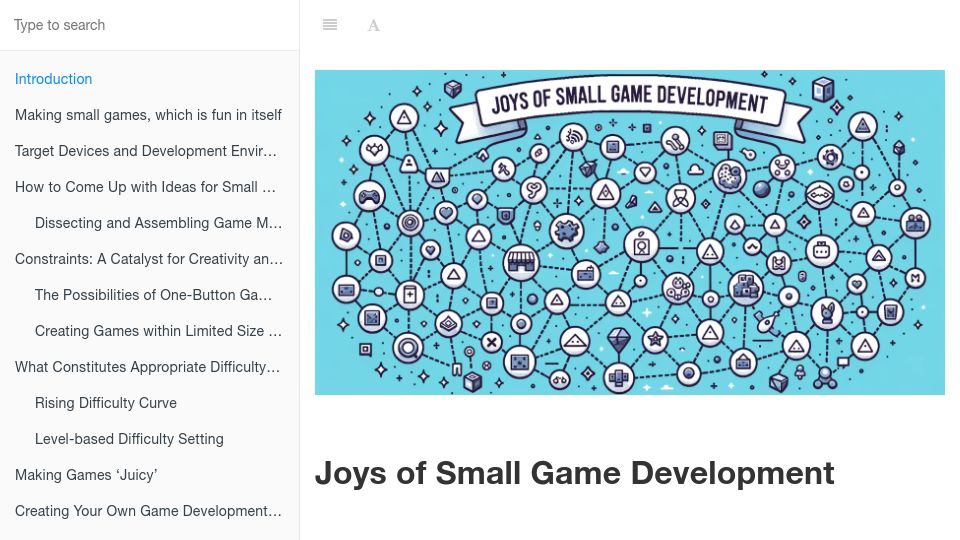Toggle the sidebar with the hamburger icon
This screenshot has height=540, width=960.
point(330,24)
